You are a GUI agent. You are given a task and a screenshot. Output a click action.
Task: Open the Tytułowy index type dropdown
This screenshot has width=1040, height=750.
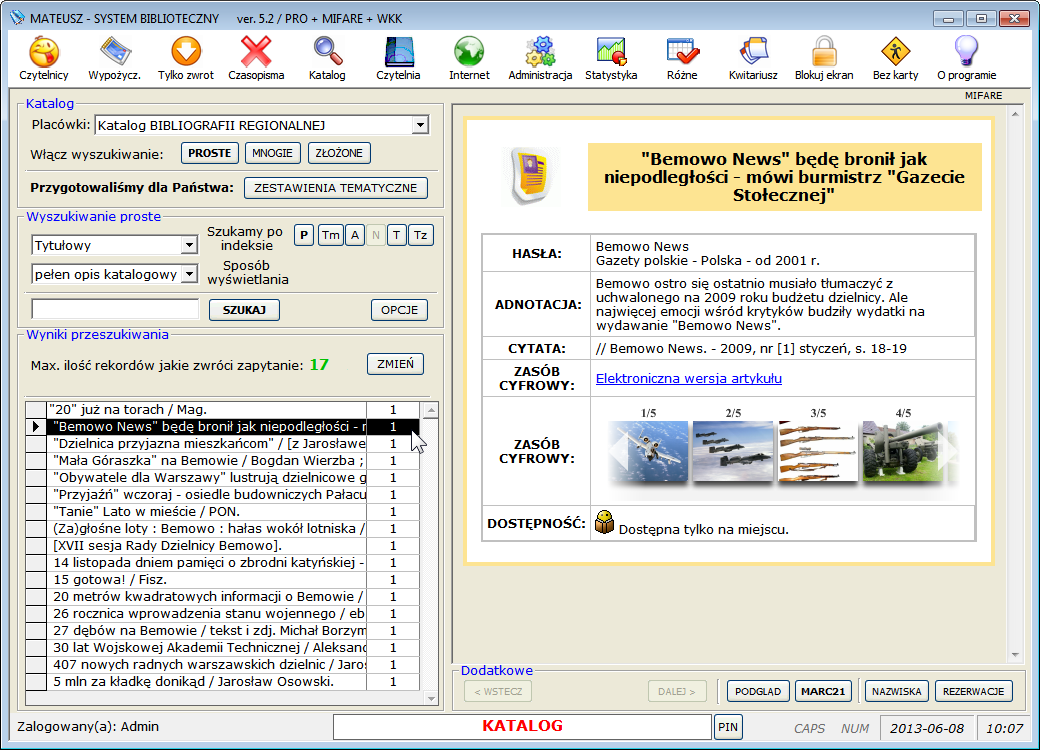point(189,245)
